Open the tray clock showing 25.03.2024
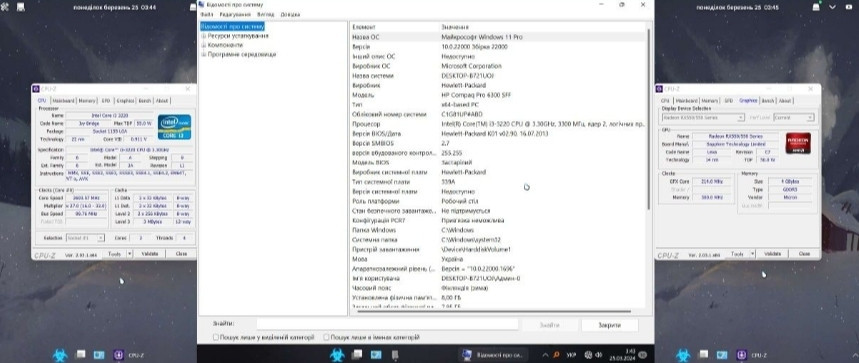Image resolution: width=859 pixels, height=363 pixels. (x=623, y=355)
